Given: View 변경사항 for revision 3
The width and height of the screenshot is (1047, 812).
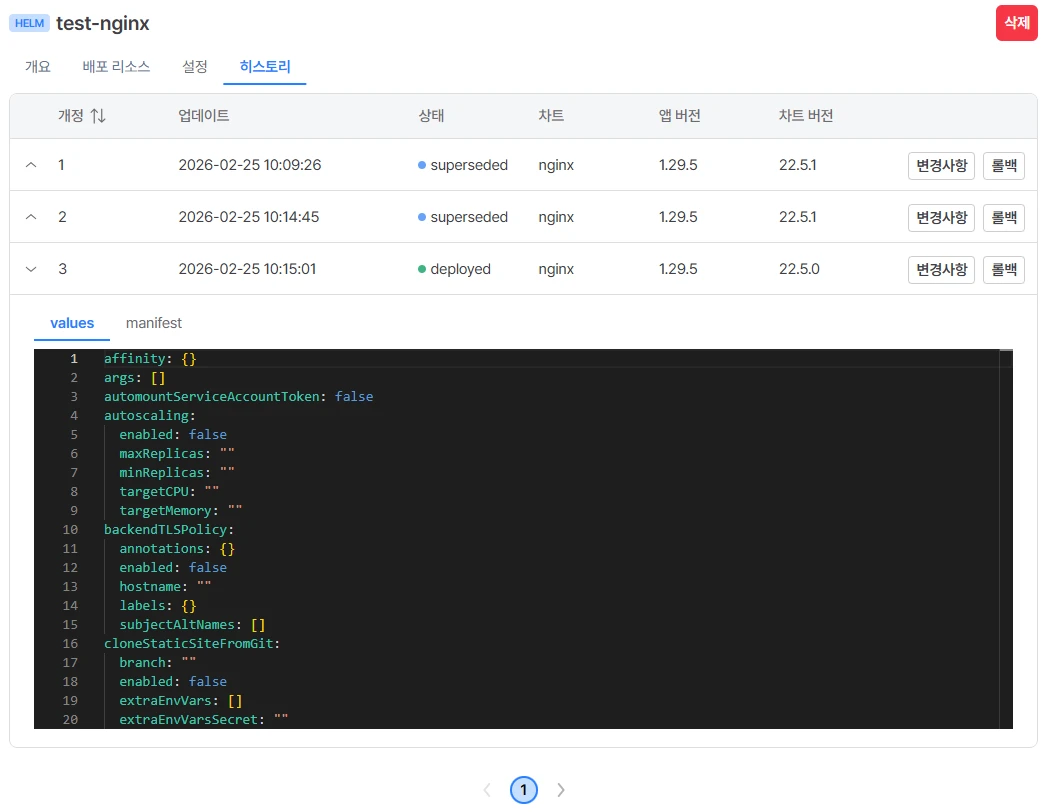Looking at the screenshot, I should 941,270.
